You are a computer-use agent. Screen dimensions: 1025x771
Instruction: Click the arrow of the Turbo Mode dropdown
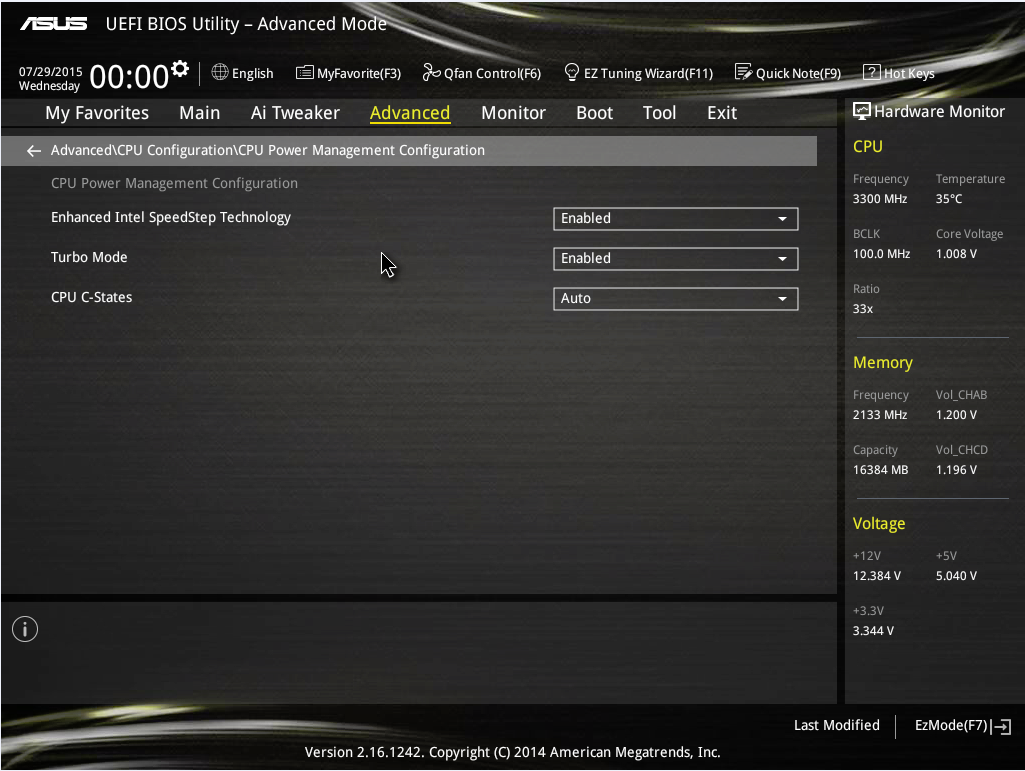(782, 259)
